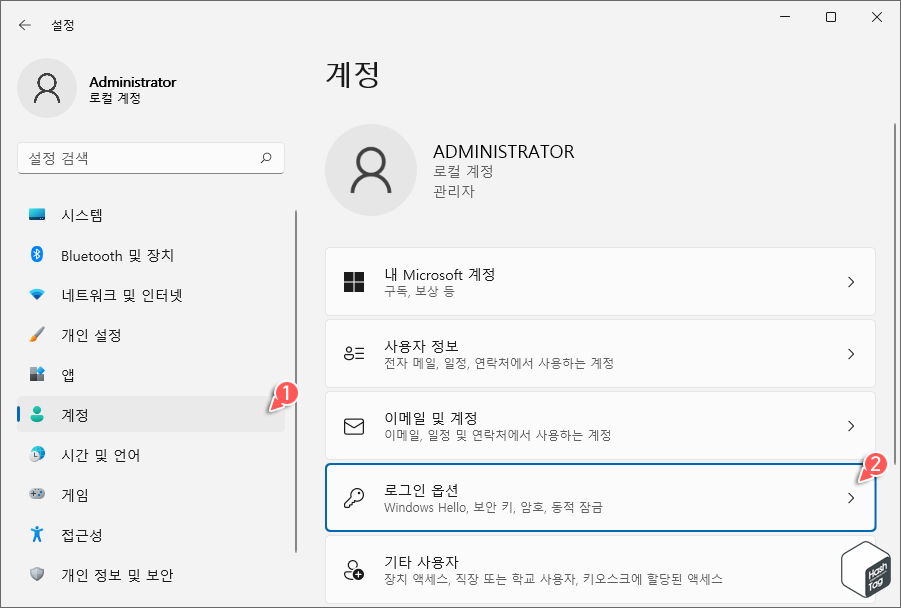Viewport: 901px width, 608px height.
Task: Select the 개인 설정 brush icon
Action: [x=36, y=335]
